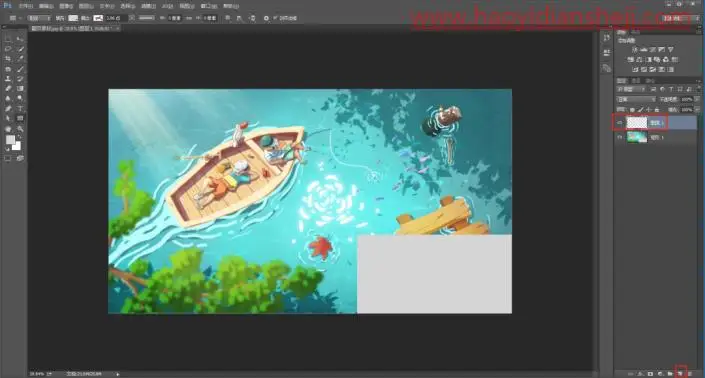The height and width of the screenshot is (378, 705).
Task: Click the create new layer icon
Action: click(680, 374)
